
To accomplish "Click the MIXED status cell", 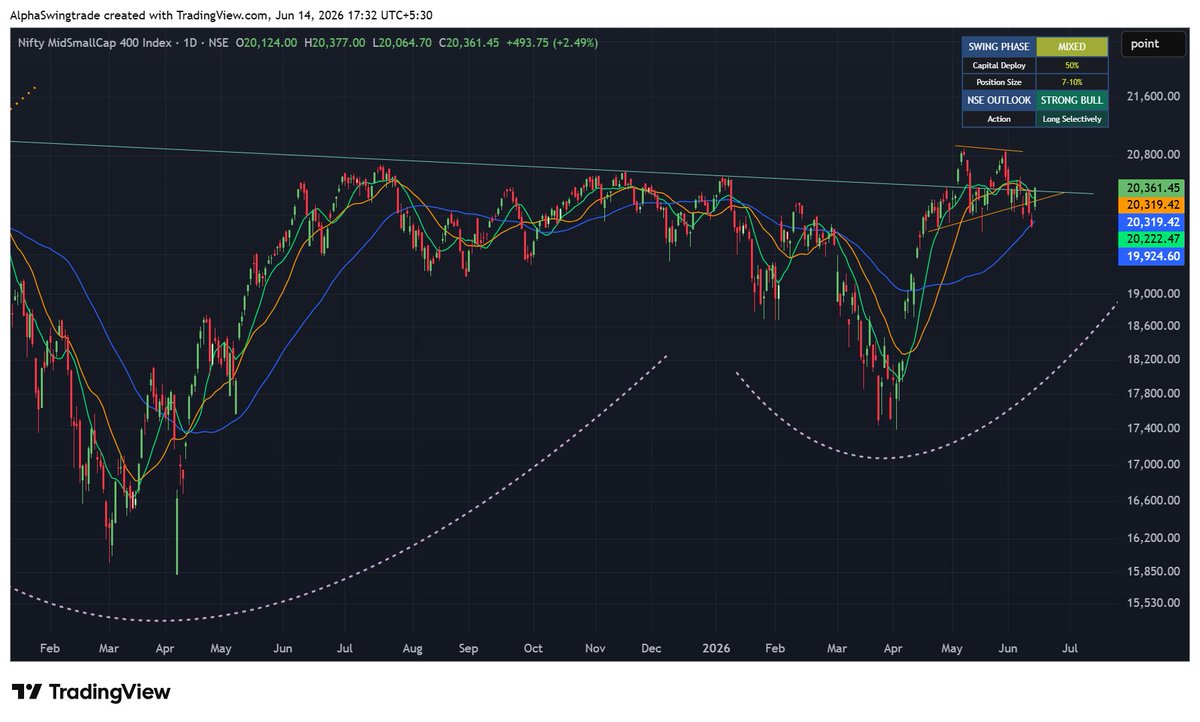I will (1072, 46).
